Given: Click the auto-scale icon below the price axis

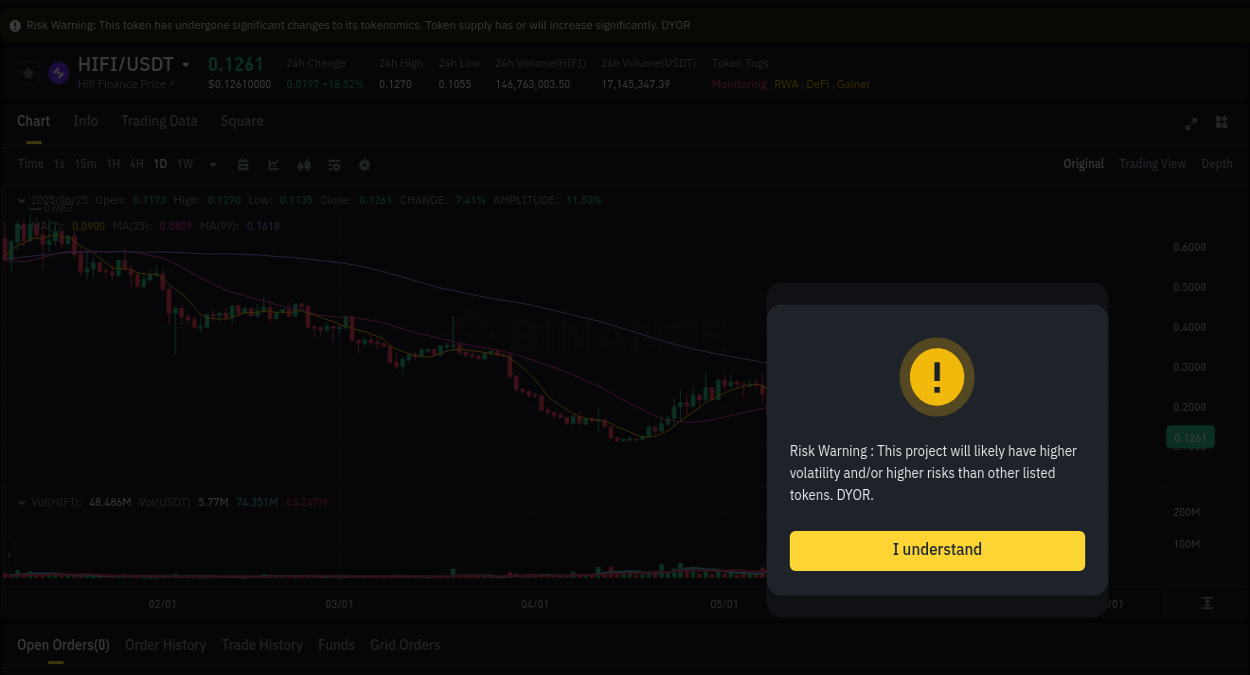Looking at the screenshot, I should pos(1209,603).
